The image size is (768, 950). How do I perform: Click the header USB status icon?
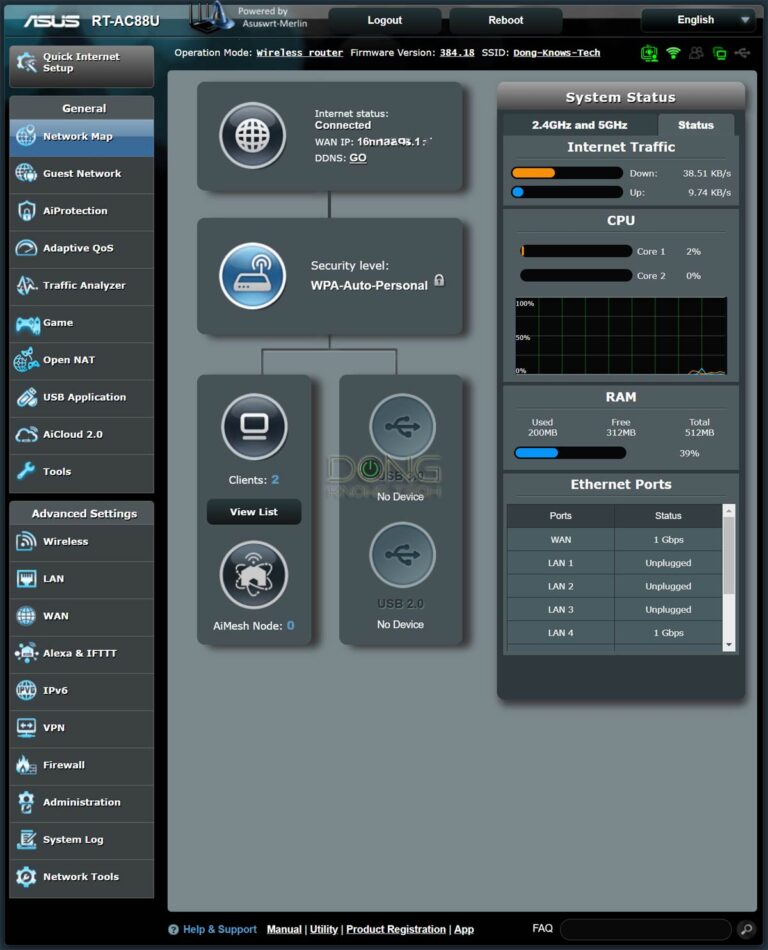[x=742, y=53]
